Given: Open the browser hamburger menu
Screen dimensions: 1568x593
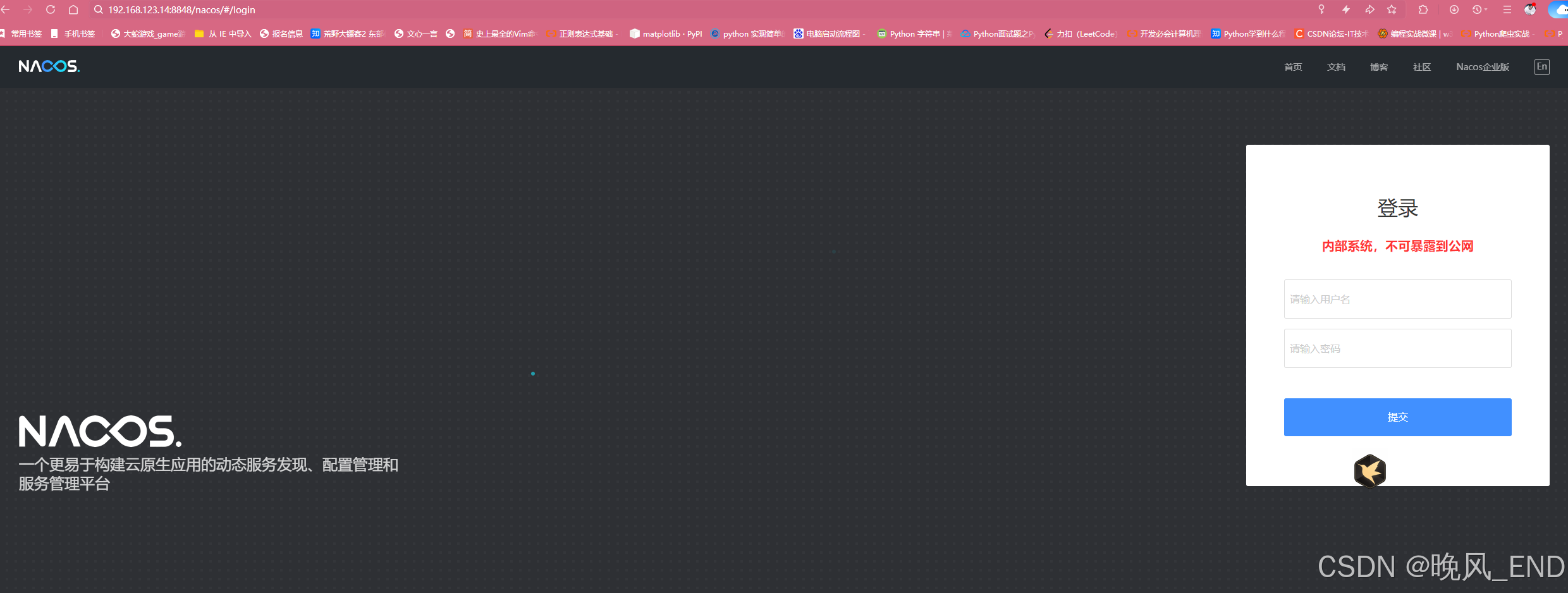Looking at the screenshot, I should tap(1507, 9).
